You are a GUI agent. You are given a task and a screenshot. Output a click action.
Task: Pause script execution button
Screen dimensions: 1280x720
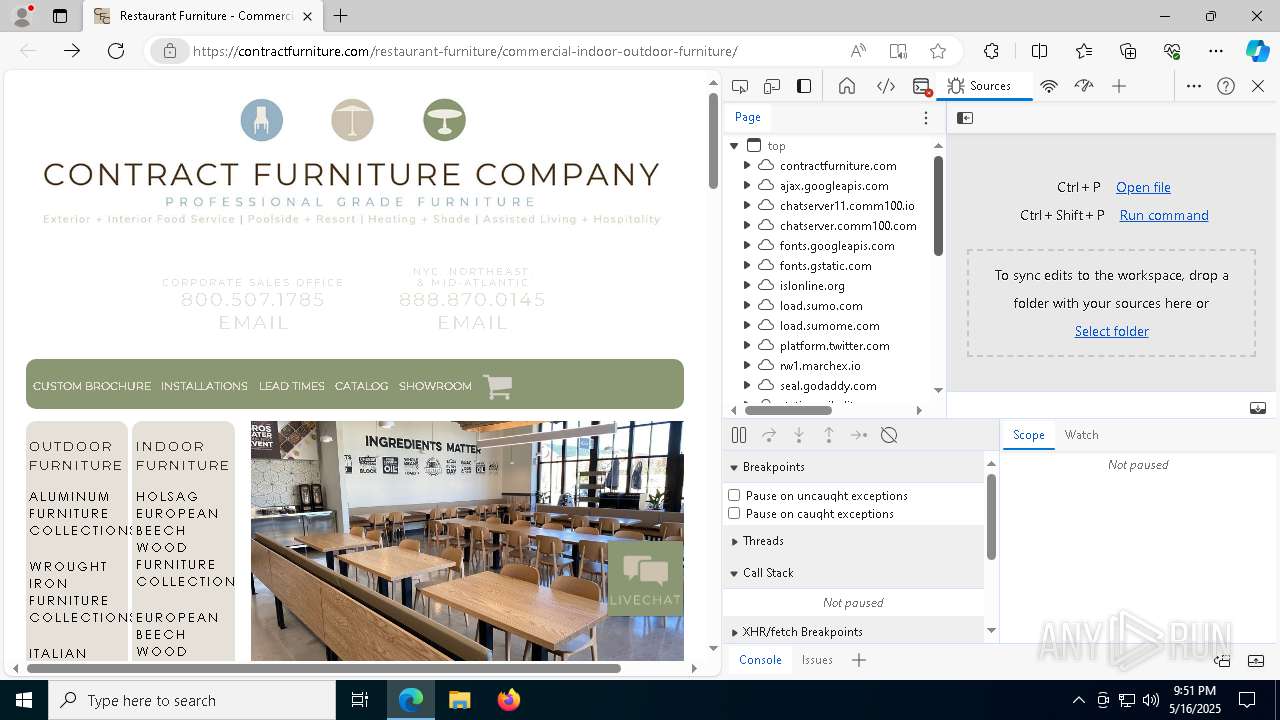coord(739,435)
